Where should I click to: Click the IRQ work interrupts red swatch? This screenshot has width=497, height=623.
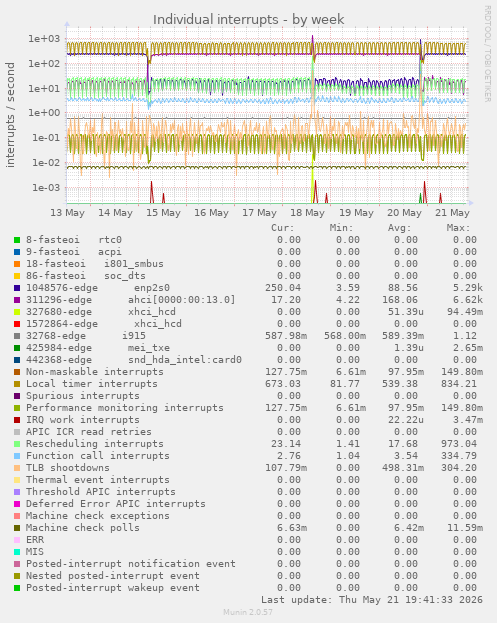click(x=17, y=420)
